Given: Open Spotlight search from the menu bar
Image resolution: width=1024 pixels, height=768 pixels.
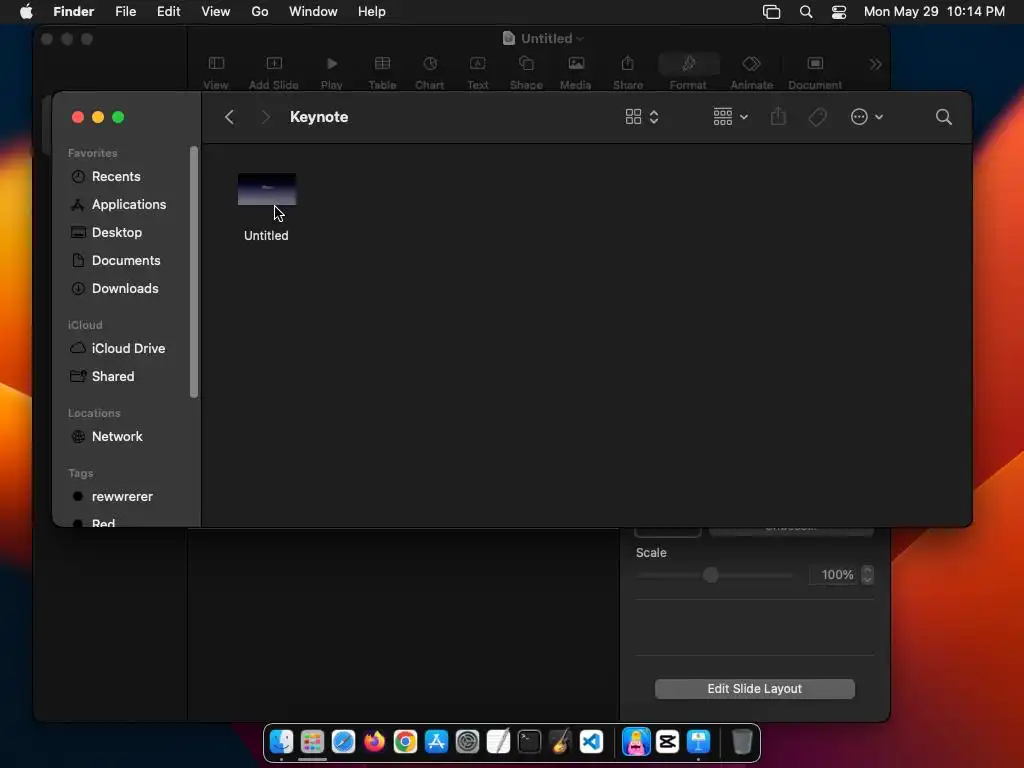Looking at the screenshot, I should (x=806, y=12).
